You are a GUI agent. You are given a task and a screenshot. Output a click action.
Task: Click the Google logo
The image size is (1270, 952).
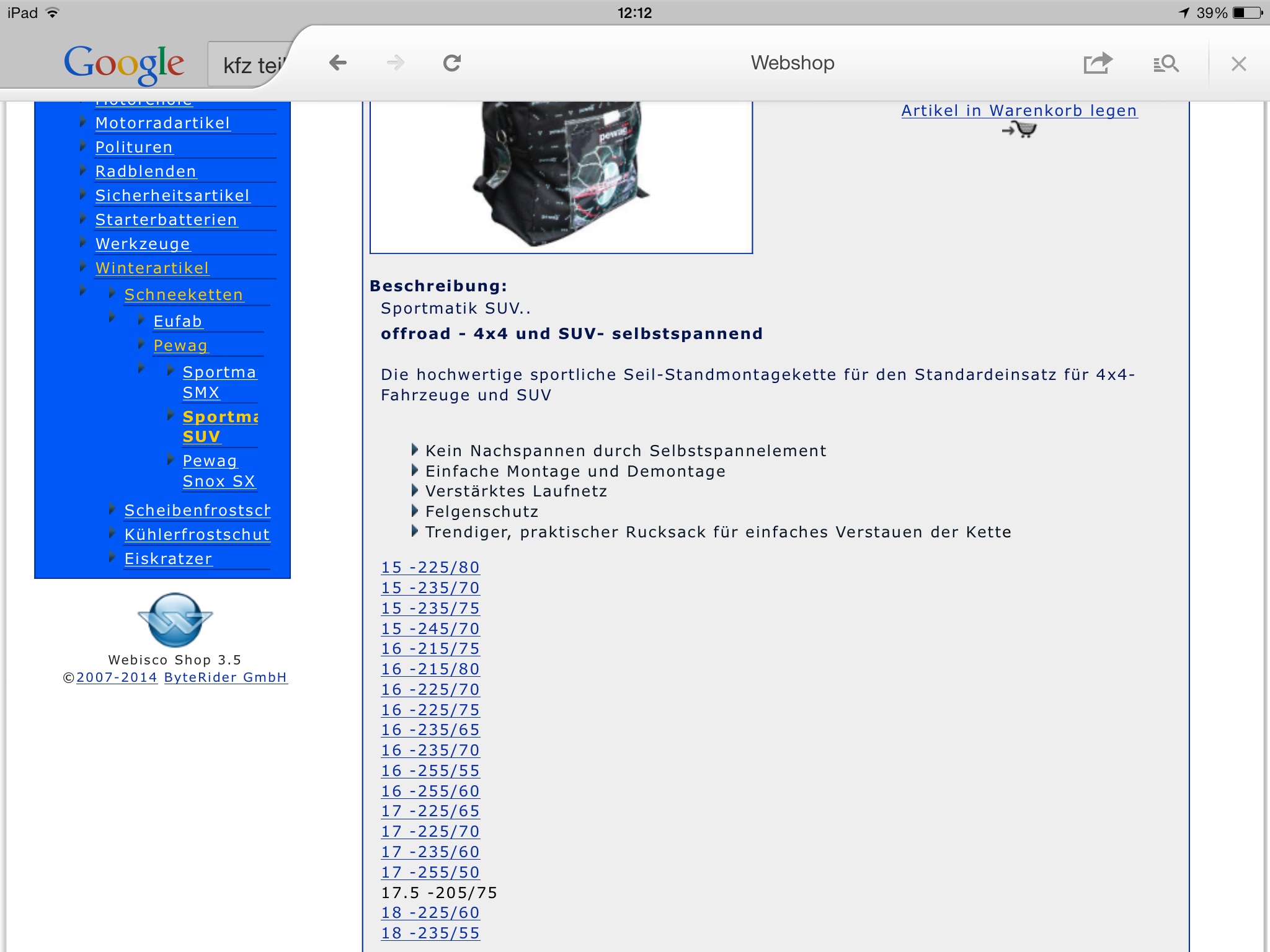124,64
